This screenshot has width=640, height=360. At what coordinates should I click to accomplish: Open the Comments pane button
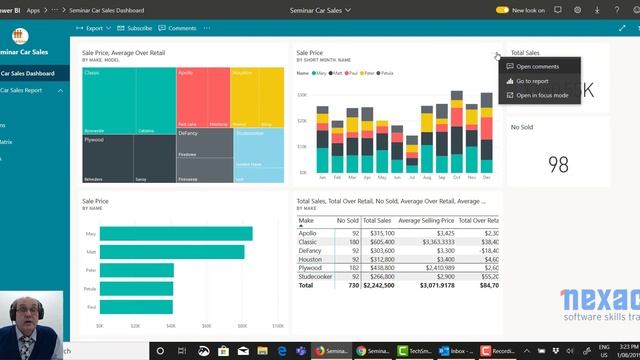tap(178, 28)
